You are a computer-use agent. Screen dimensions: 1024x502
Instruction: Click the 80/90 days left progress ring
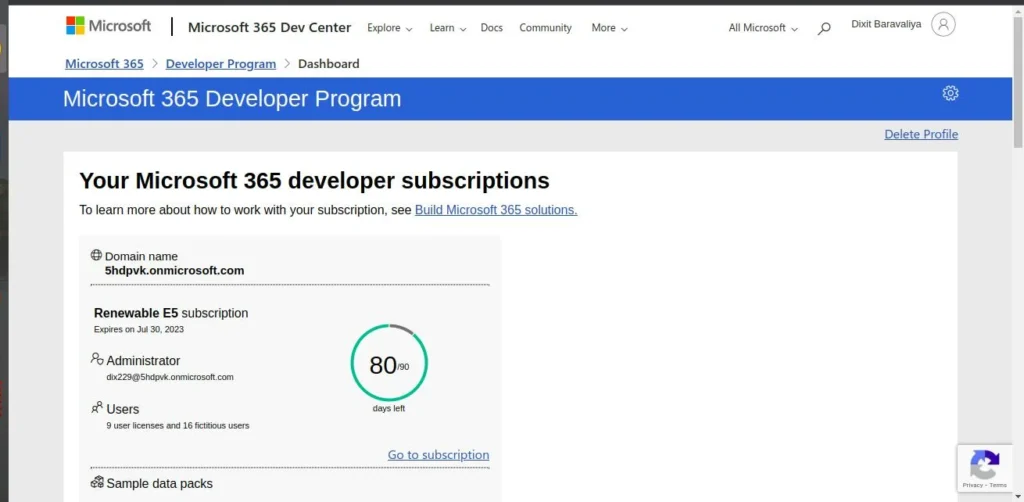[389, 363]
